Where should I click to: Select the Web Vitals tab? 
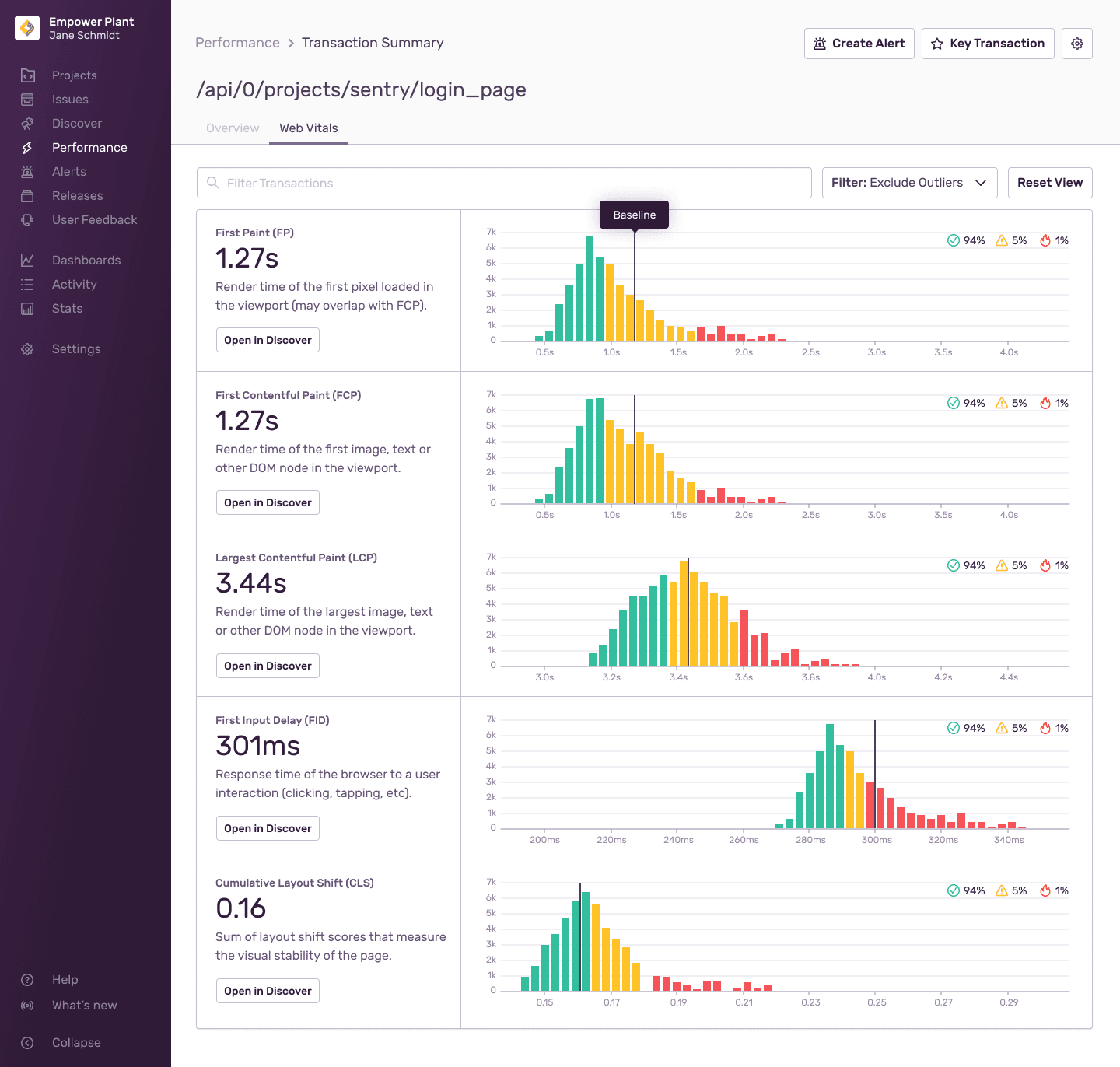click(x=308, y=128)
